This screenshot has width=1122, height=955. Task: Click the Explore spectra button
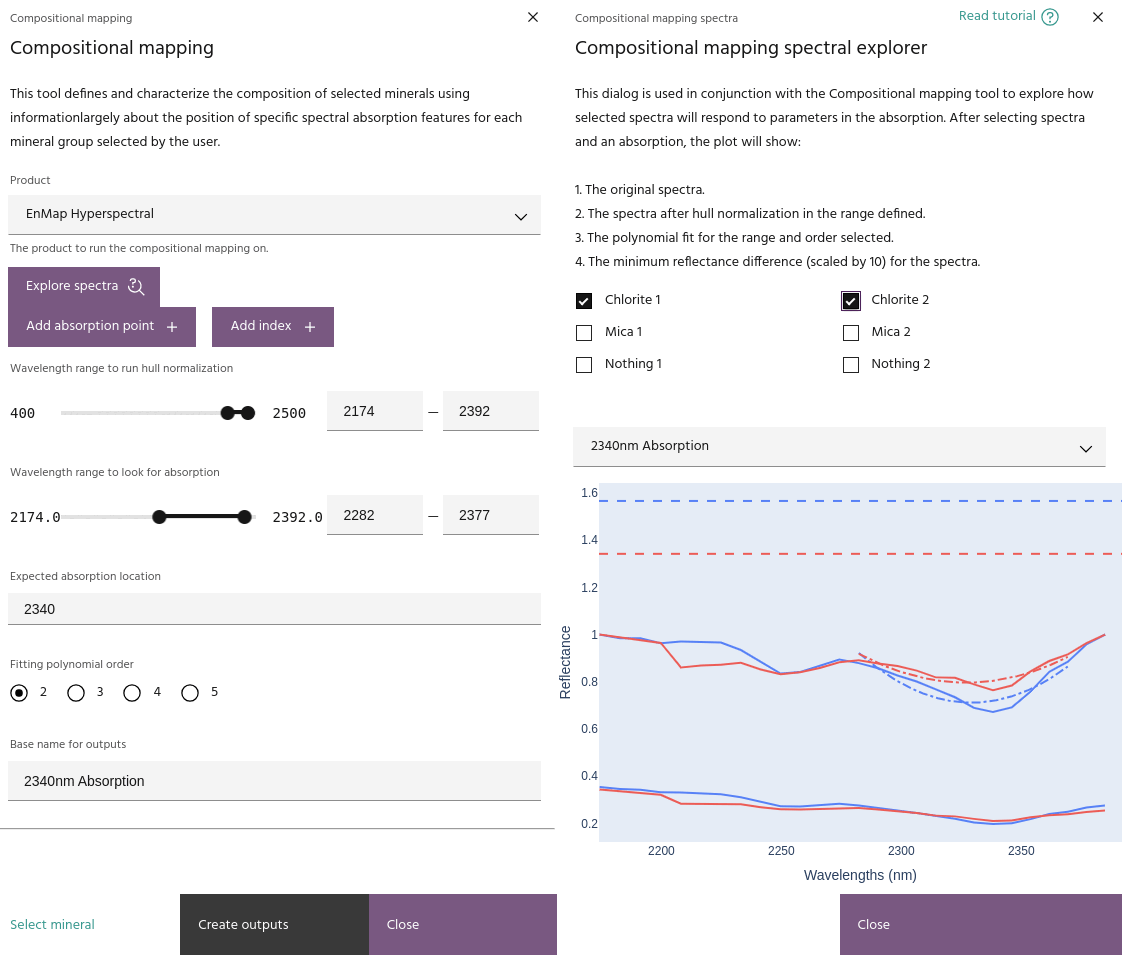point(84,286)
